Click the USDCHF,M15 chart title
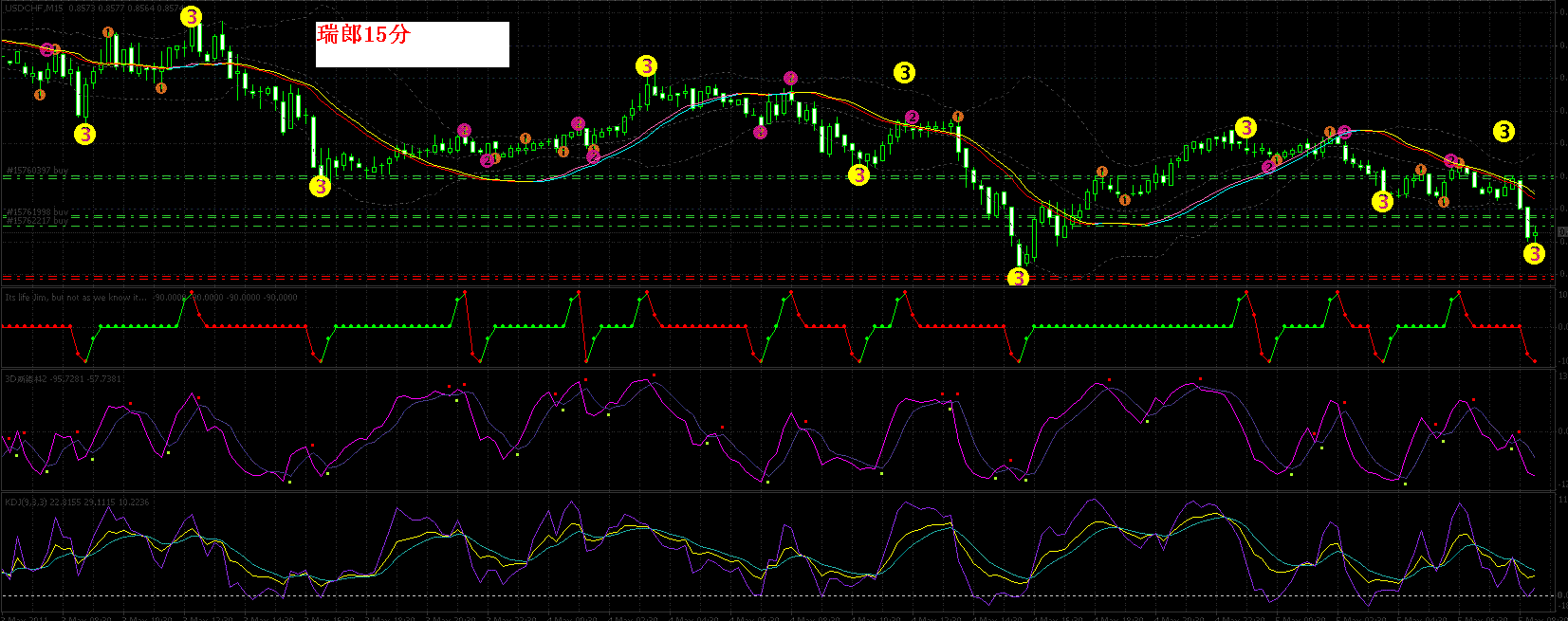 32,8
